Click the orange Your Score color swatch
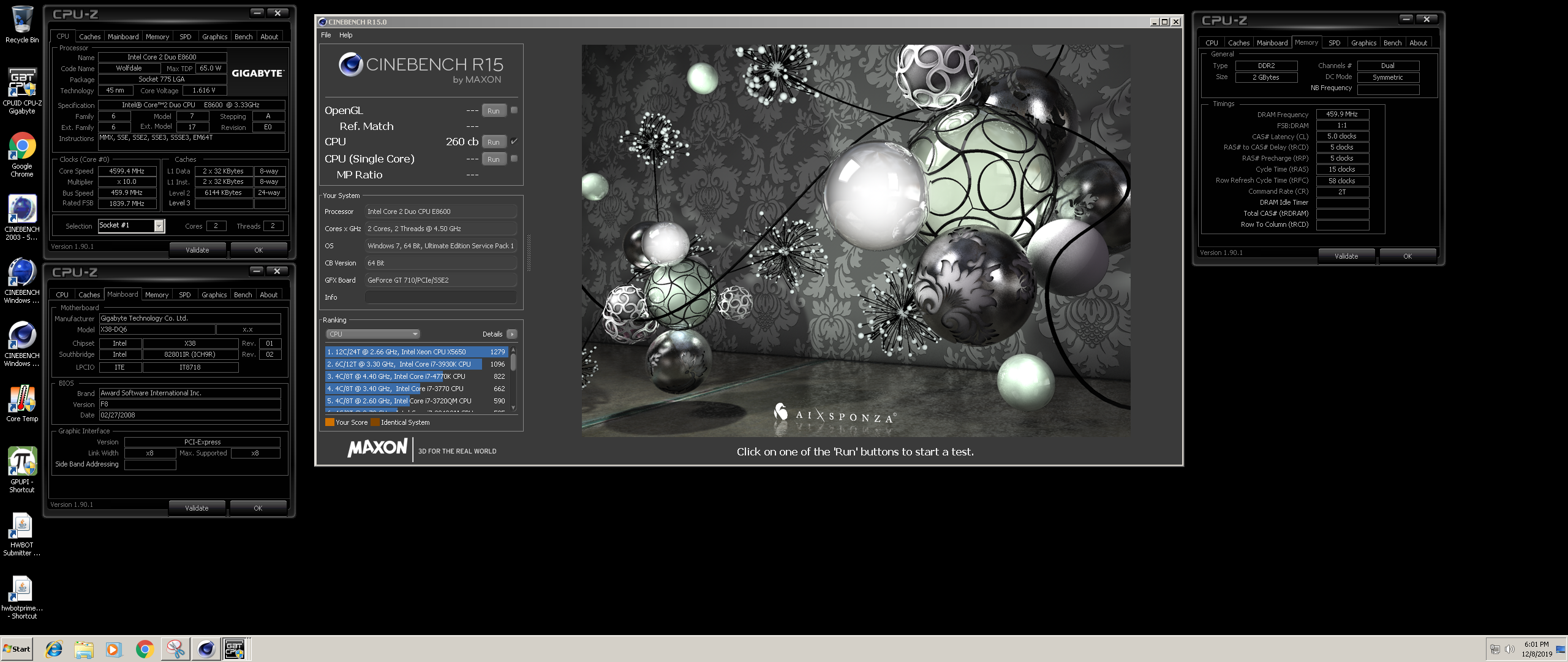 pos(330,422)
